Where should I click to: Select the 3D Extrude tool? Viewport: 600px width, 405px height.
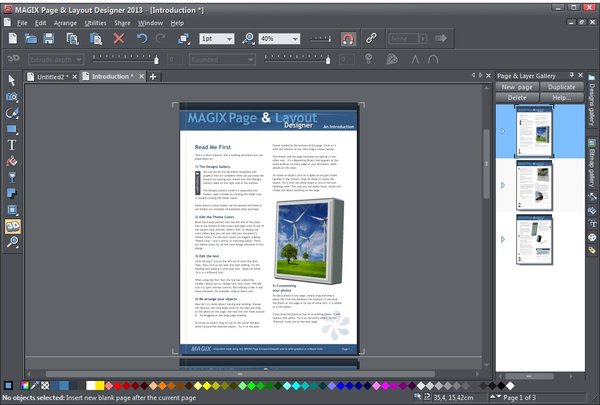click(x=13, y=226)
